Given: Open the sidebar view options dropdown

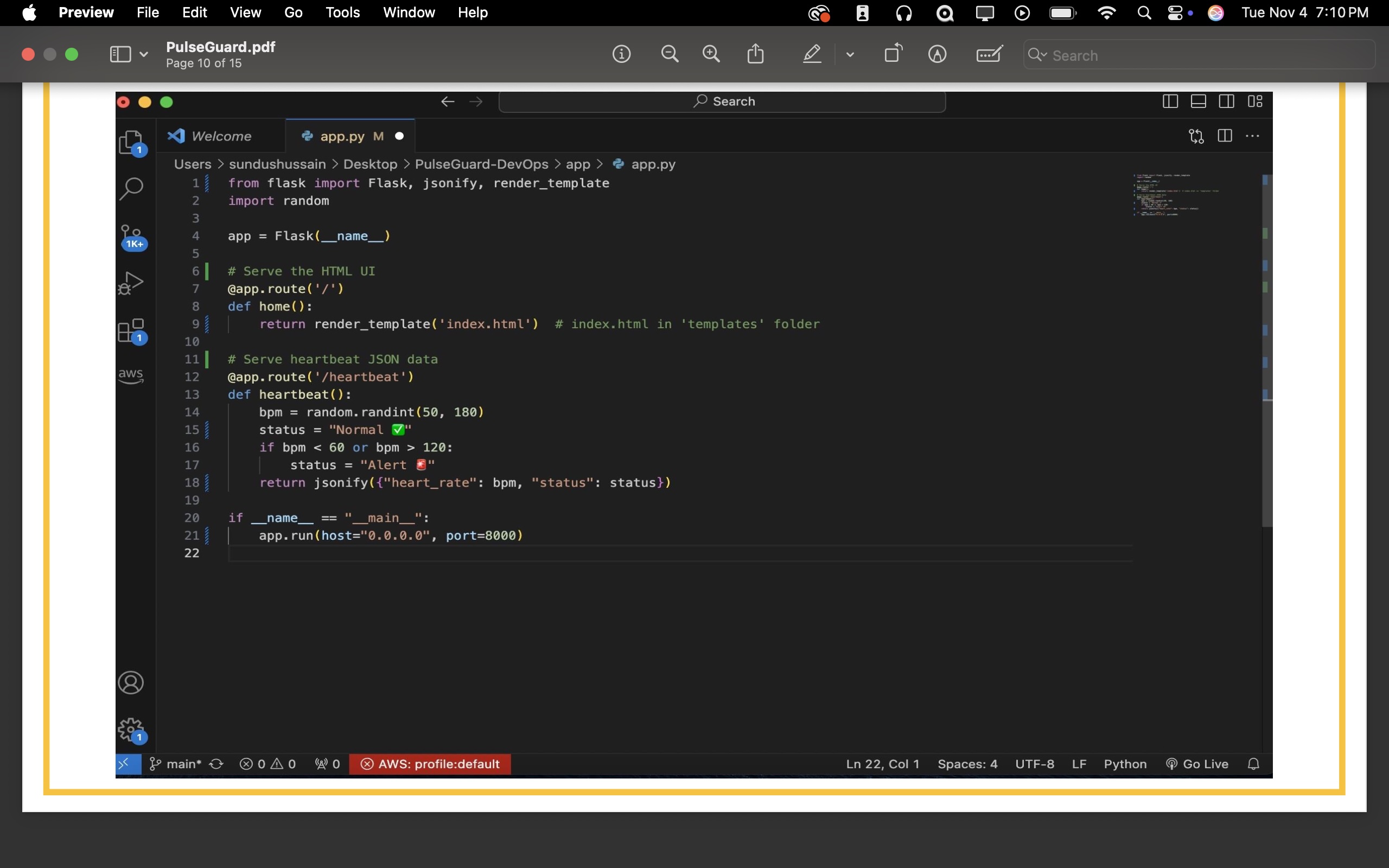Looking at the screenshot, I should (x=143, y=55).
